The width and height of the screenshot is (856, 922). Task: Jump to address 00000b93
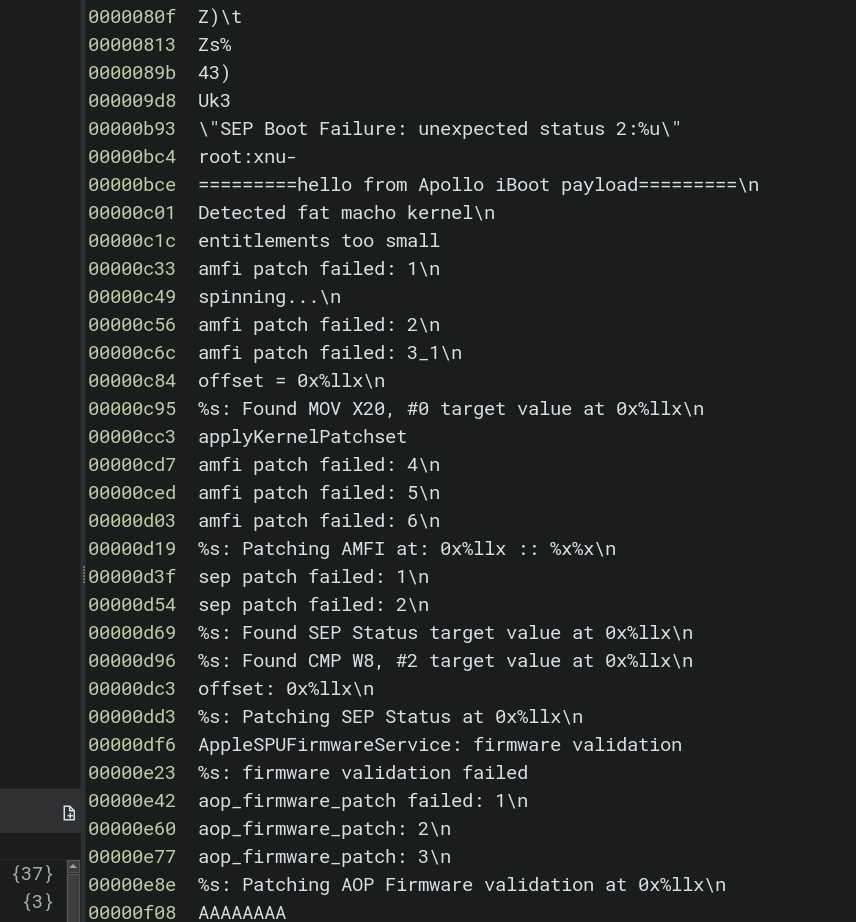coord(131,129)
